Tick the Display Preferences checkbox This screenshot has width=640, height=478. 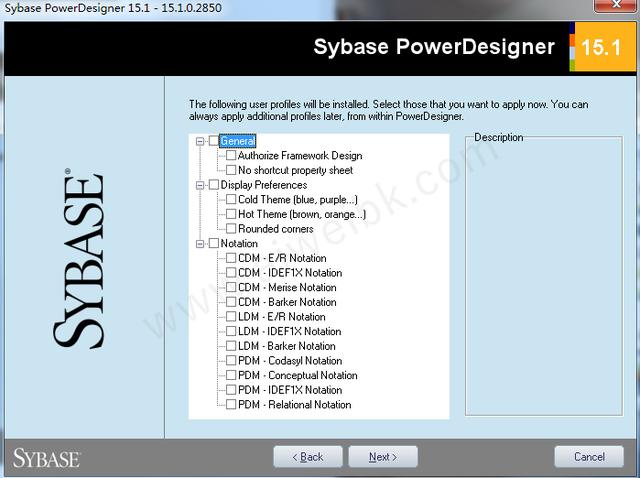(x=214, y=185)
